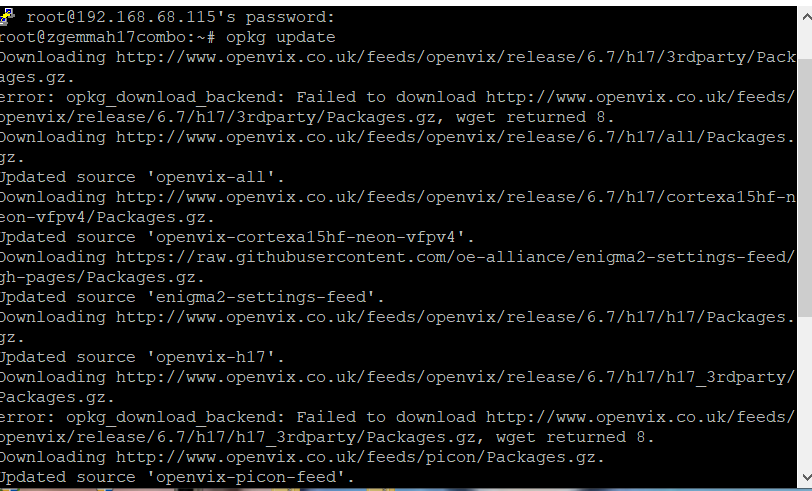Click the 'opkg update' command text
The width and height of the screenshot is (812, 491).
pyautogui.click(x=281, y=37)
